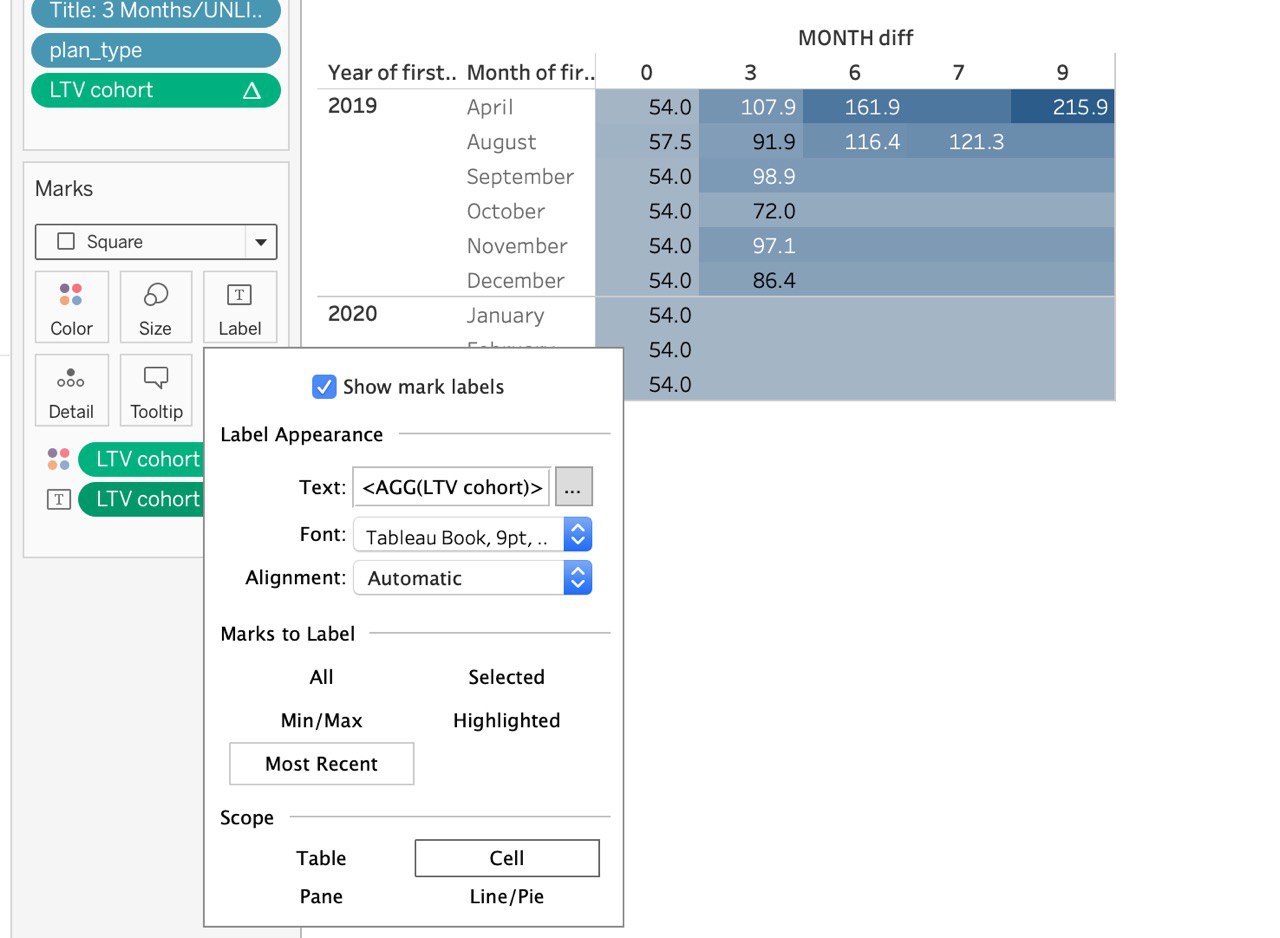The width and height of the screenshot is (1280, 938).
Task: Click the AGG(LTV cohort) text field
Action: (452, 487)
